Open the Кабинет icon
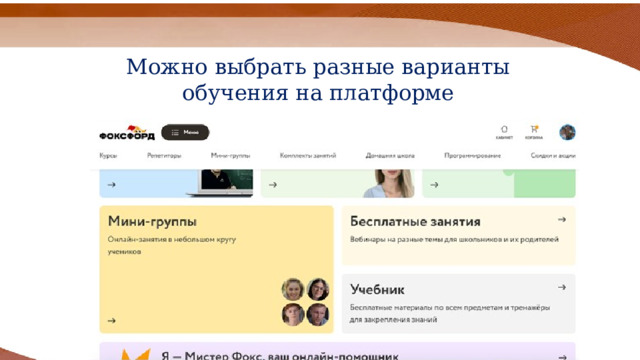The height and width of the screenshot is (360, 640). (504, 132)
